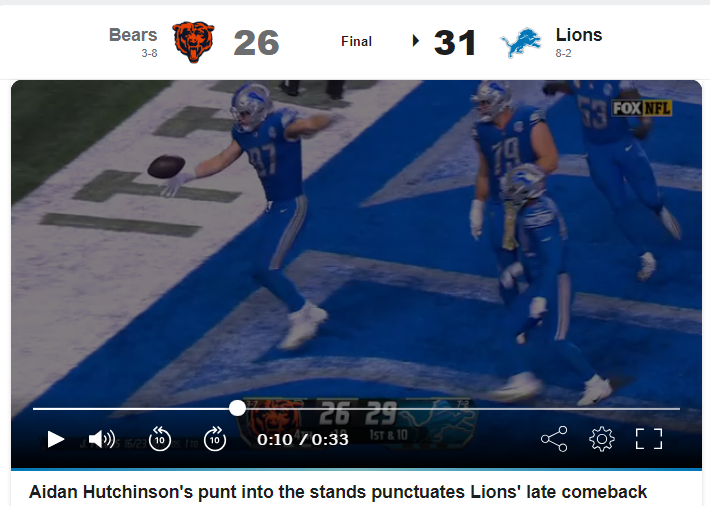The image size is (710, 506).
Task: Skip forward 10 seconds
Action: (x=215, y=439)
